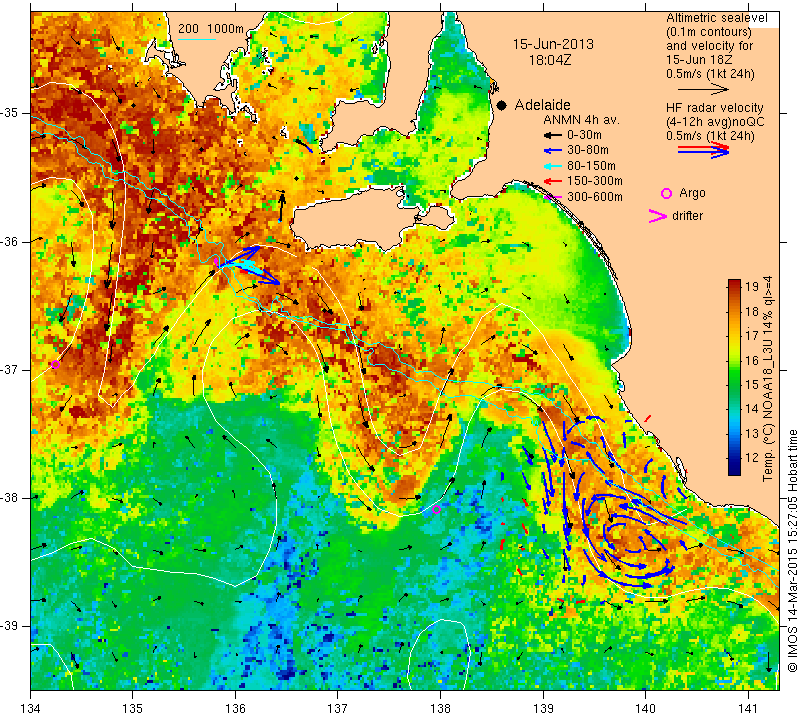Click the magenta drifter arrowhead in legend
800x720 pixels.
pyautogui.click(x=658, y=216)
